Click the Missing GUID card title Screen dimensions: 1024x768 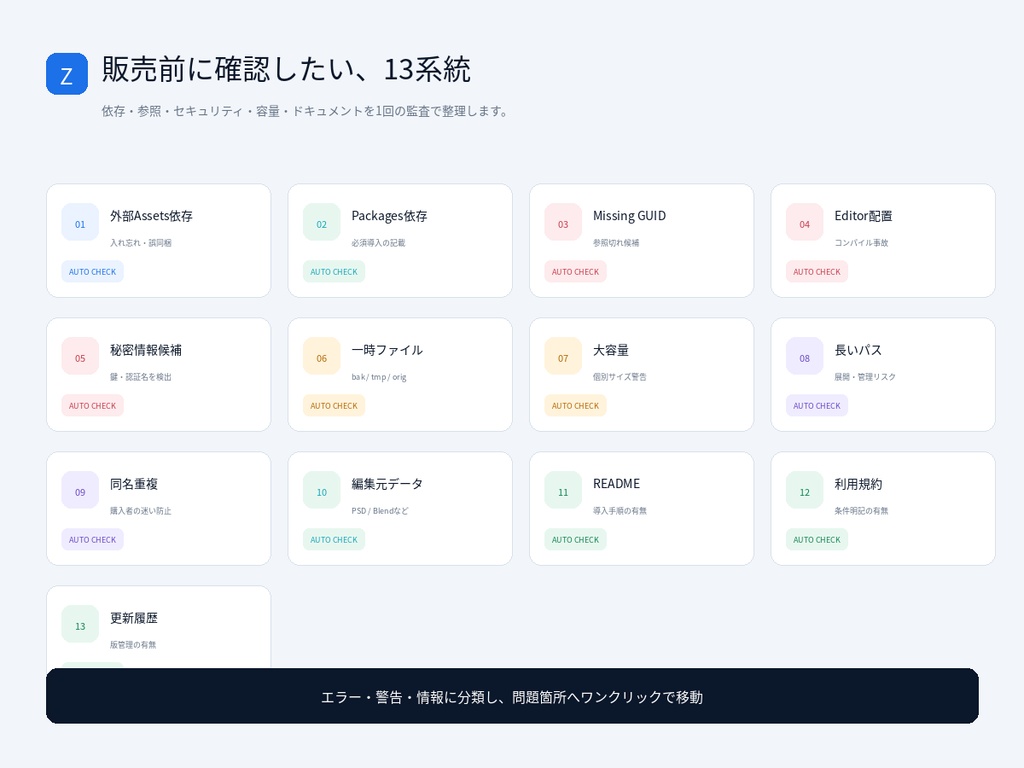(x=630, y=216)
